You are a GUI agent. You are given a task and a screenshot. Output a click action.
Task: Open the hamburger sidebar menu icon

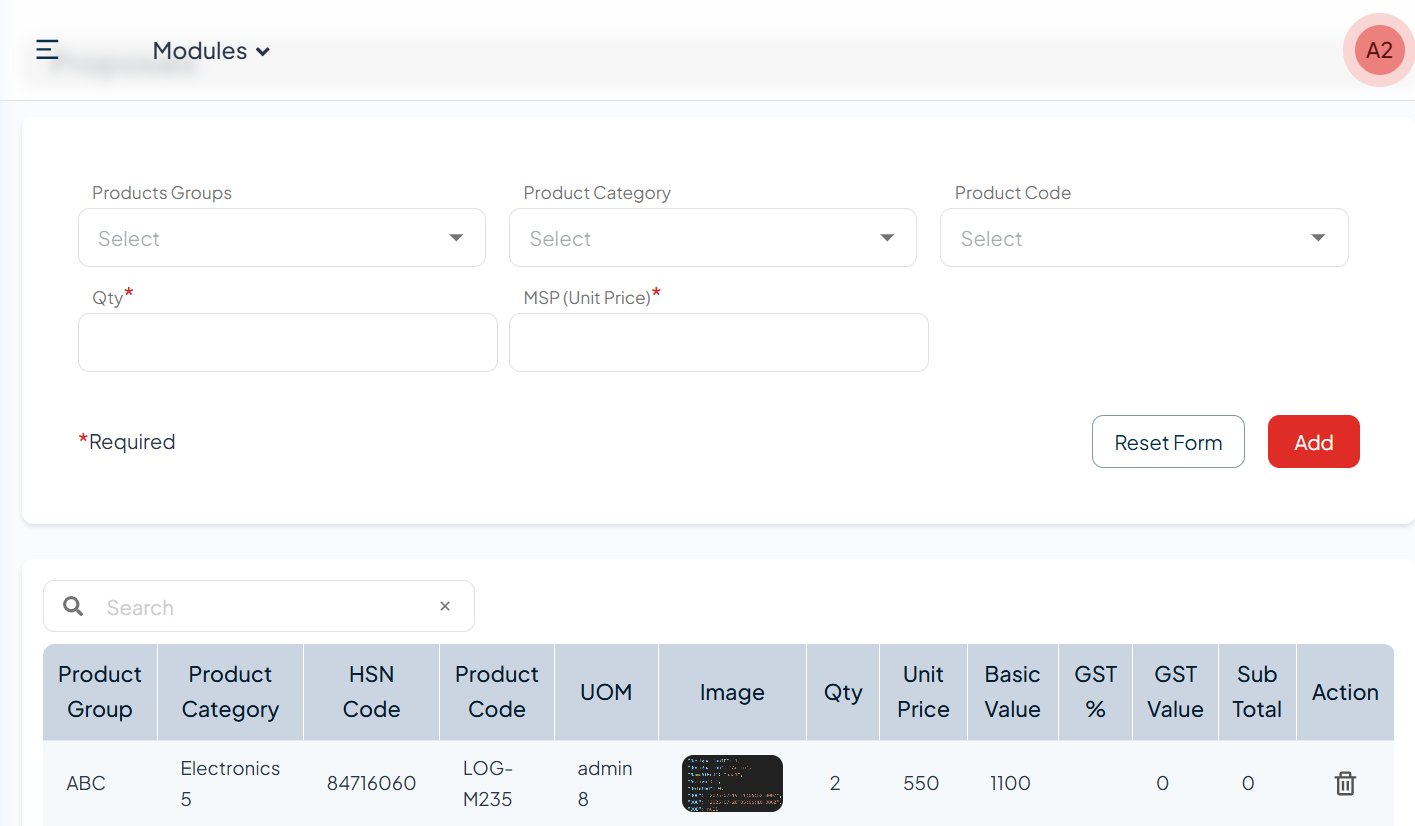[x=47, y=50]
